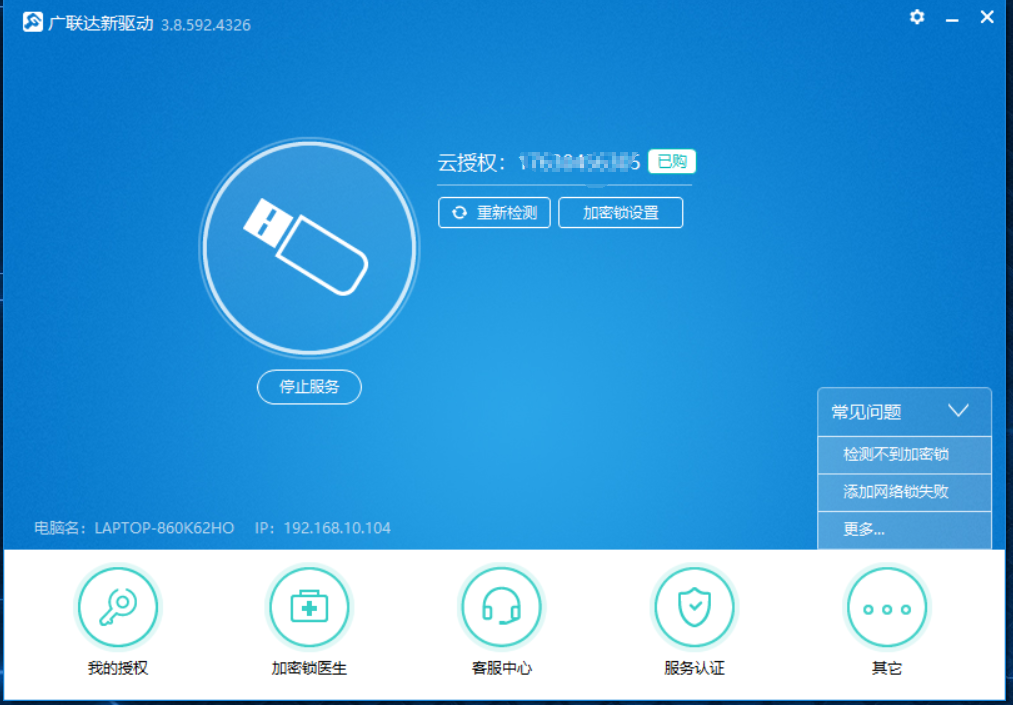Viewport: 1013px width, 705px height.
Task: Click the 停止服务 button
Action: click(x=309, y=386)
